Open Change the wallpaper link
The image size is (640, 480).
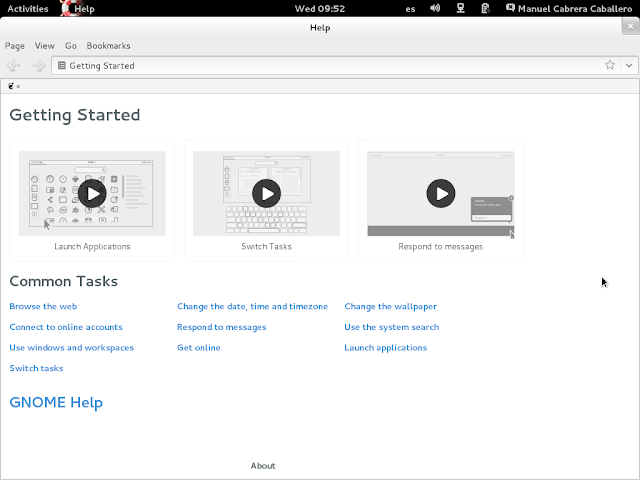(391, 306)
